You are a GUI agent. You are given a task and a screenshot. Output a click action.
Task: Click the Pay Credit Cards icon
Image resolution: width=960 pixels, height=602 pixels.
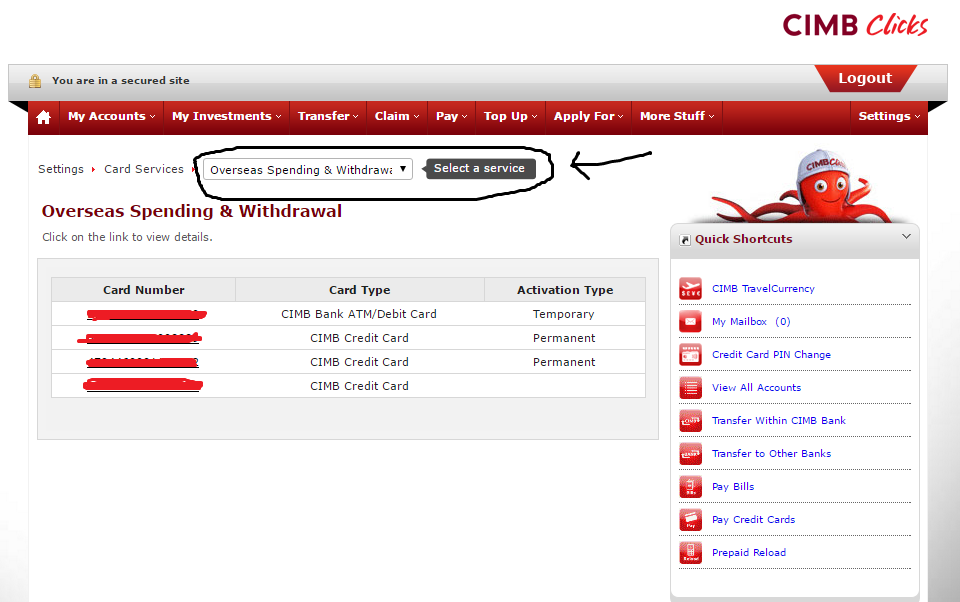point(691,520)
